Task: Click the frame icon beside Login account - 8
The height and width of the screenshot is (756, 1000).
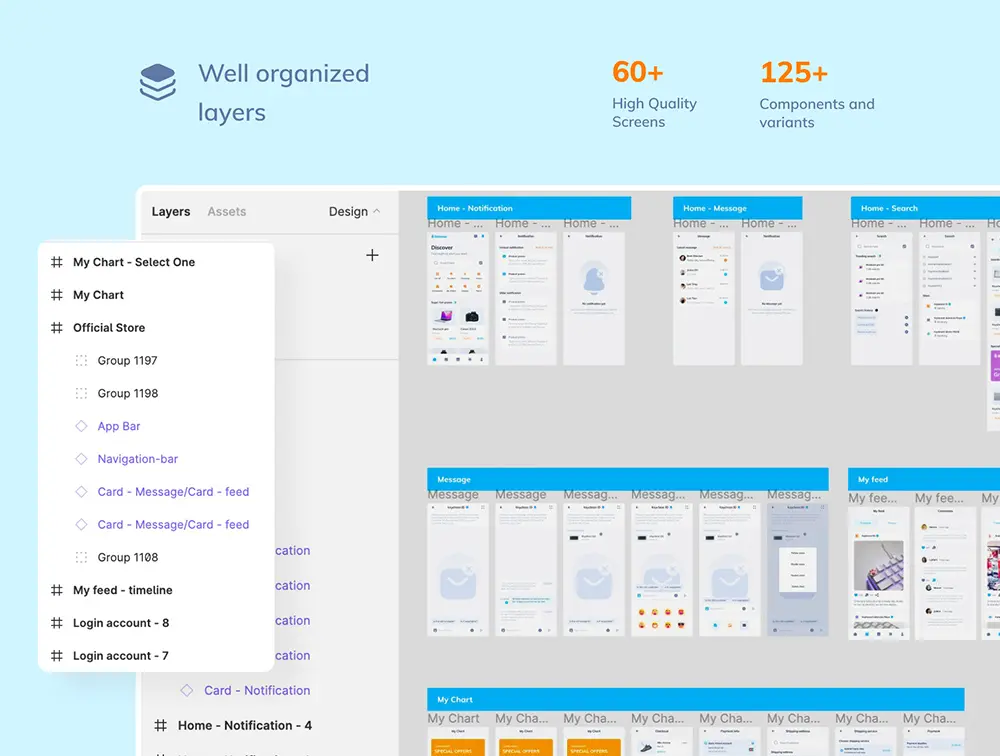Action: coord(57,623)
